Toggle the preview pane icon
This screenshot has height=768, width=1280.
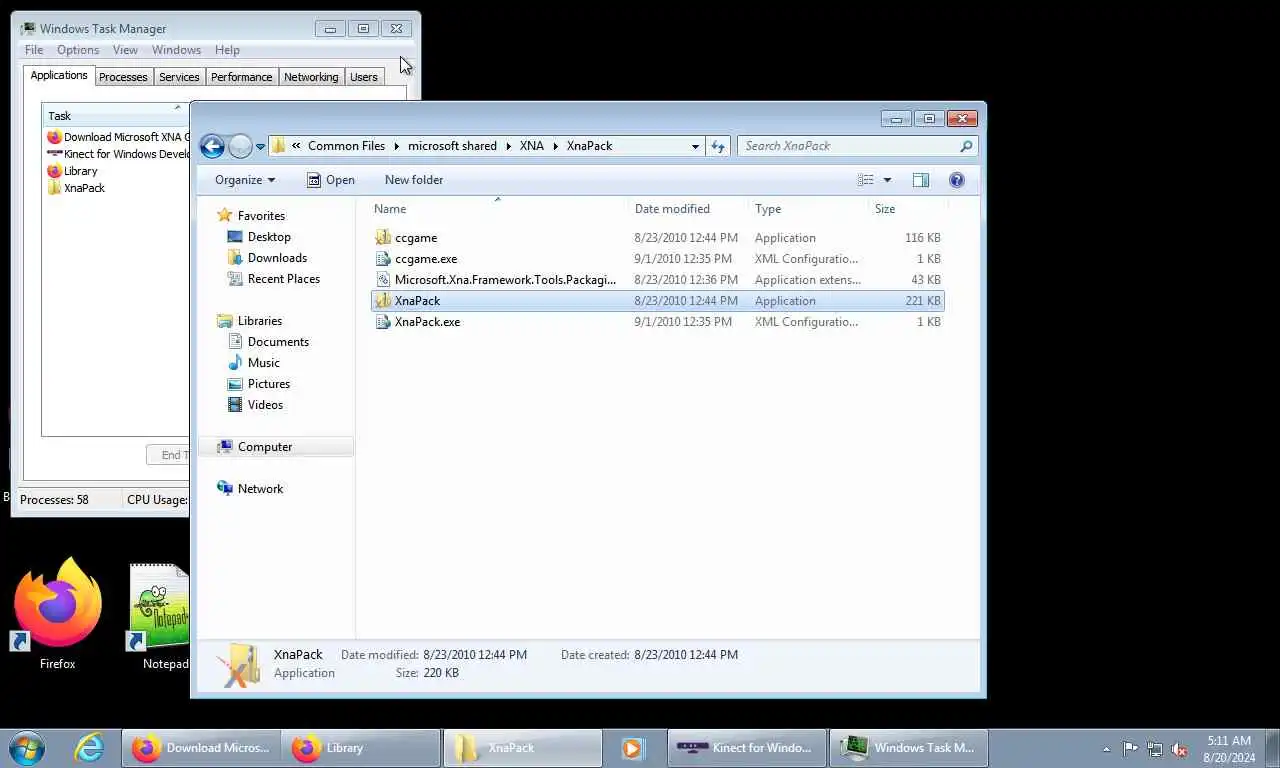921,180
